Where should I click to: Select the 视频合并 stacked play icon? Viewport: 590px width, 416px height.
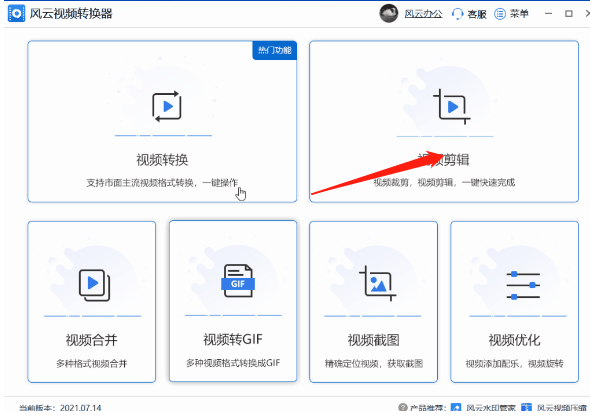(94, 285)
